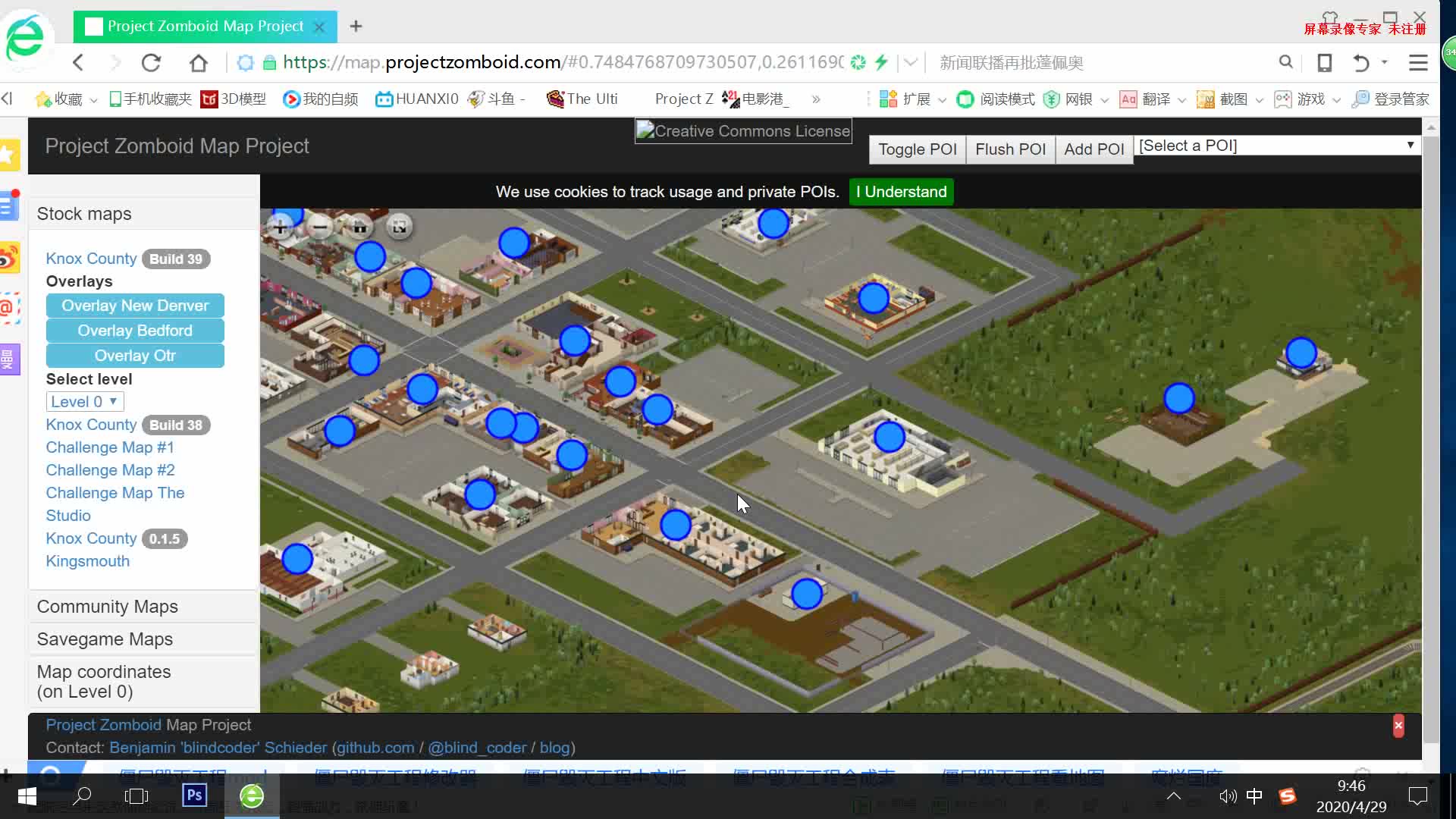Image resolution: width=1456 pixels, height=819 pixels.
Task: Click the browser undo arrow icon
Action: tap(1361, 63)
